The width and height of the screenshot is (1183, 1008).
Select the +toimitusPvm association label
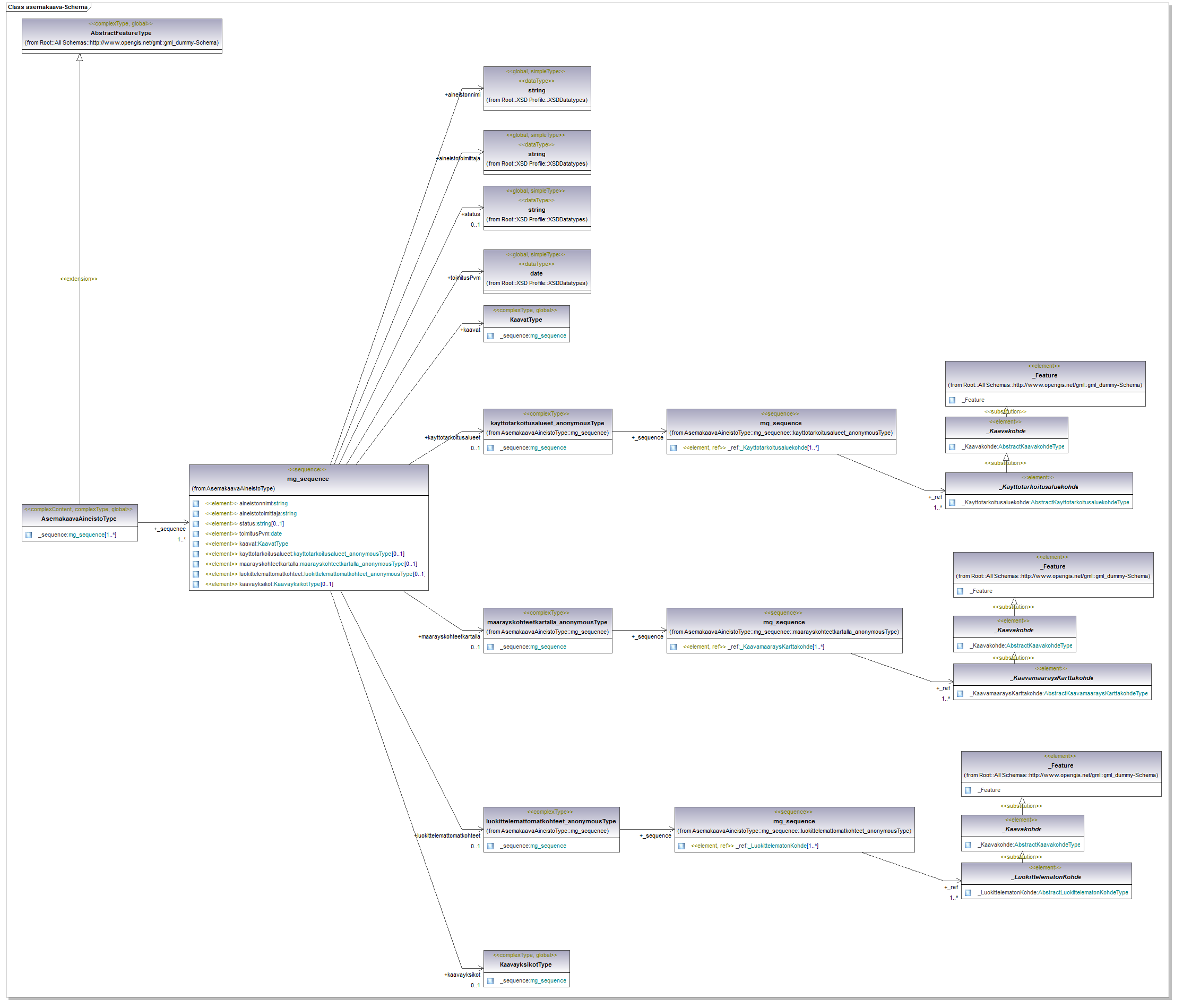coord(464,278)
